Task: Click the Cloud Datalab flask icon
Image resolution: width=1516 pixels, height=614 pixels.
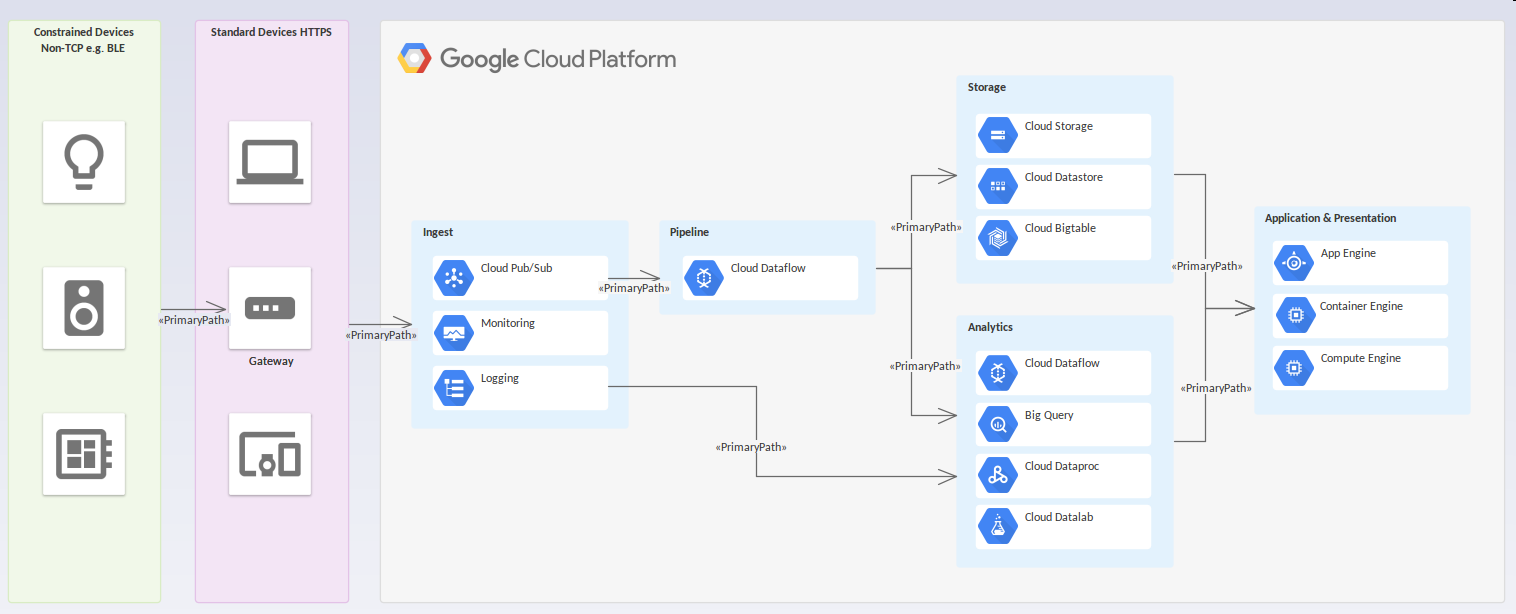Action: tap(998, 526)
